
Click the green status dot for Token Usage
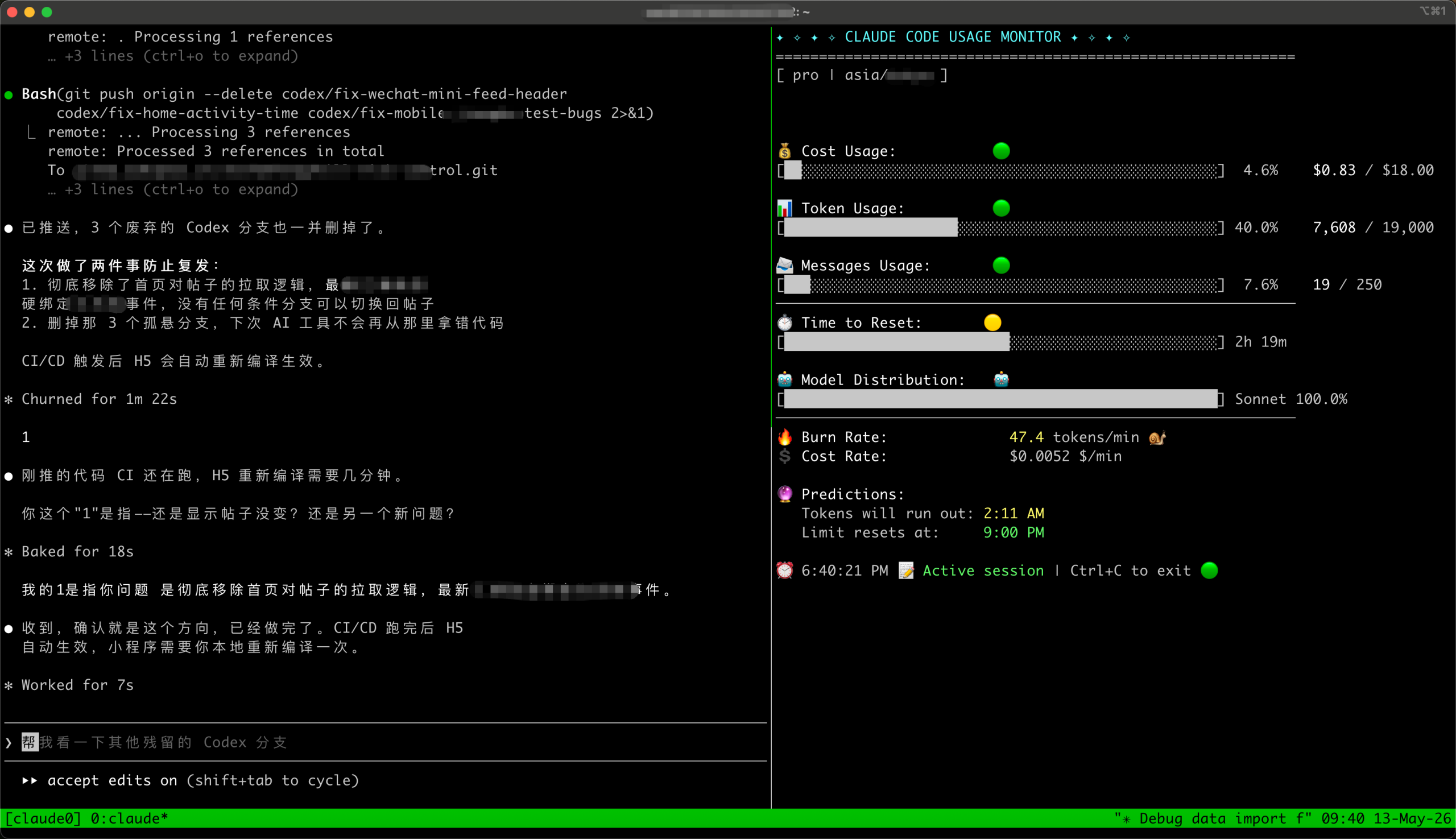pyautogui.click(x=1002, y=208)
